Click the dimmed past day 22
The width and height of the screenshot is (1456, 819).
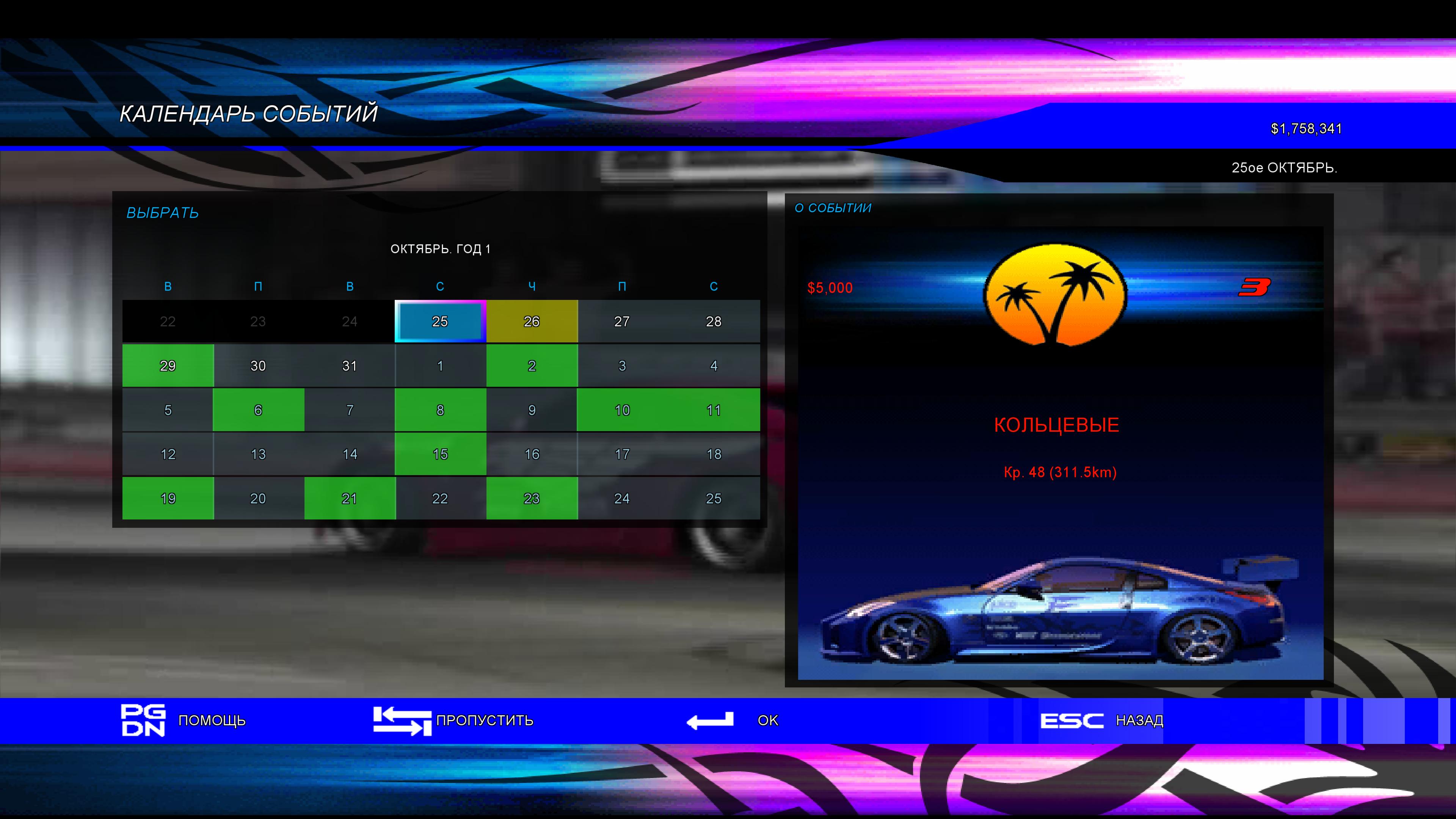point(168,321)
